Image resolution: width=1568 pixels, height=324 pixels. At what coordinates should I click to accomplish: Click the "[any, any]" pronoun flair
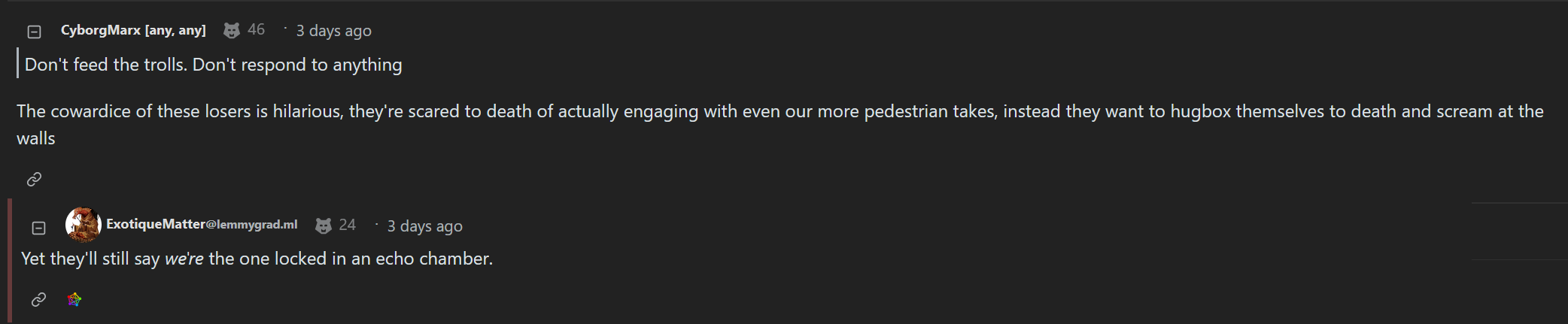click(x=175, y=30)
